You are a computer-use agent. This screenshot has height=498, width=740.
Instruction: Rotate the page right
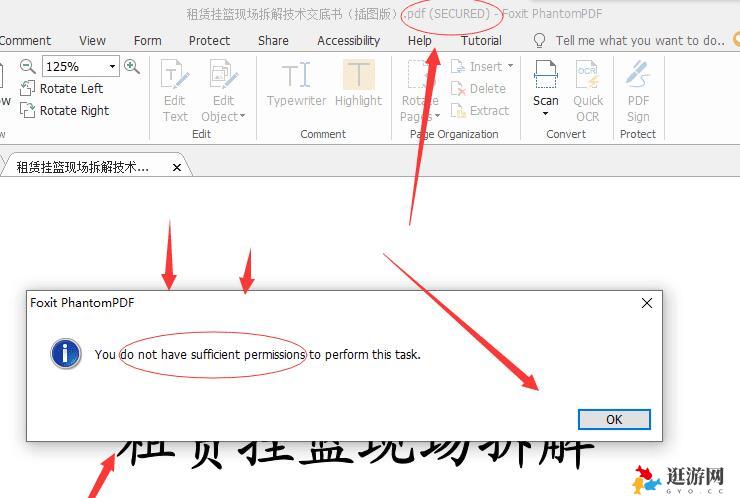pos(65,110)
